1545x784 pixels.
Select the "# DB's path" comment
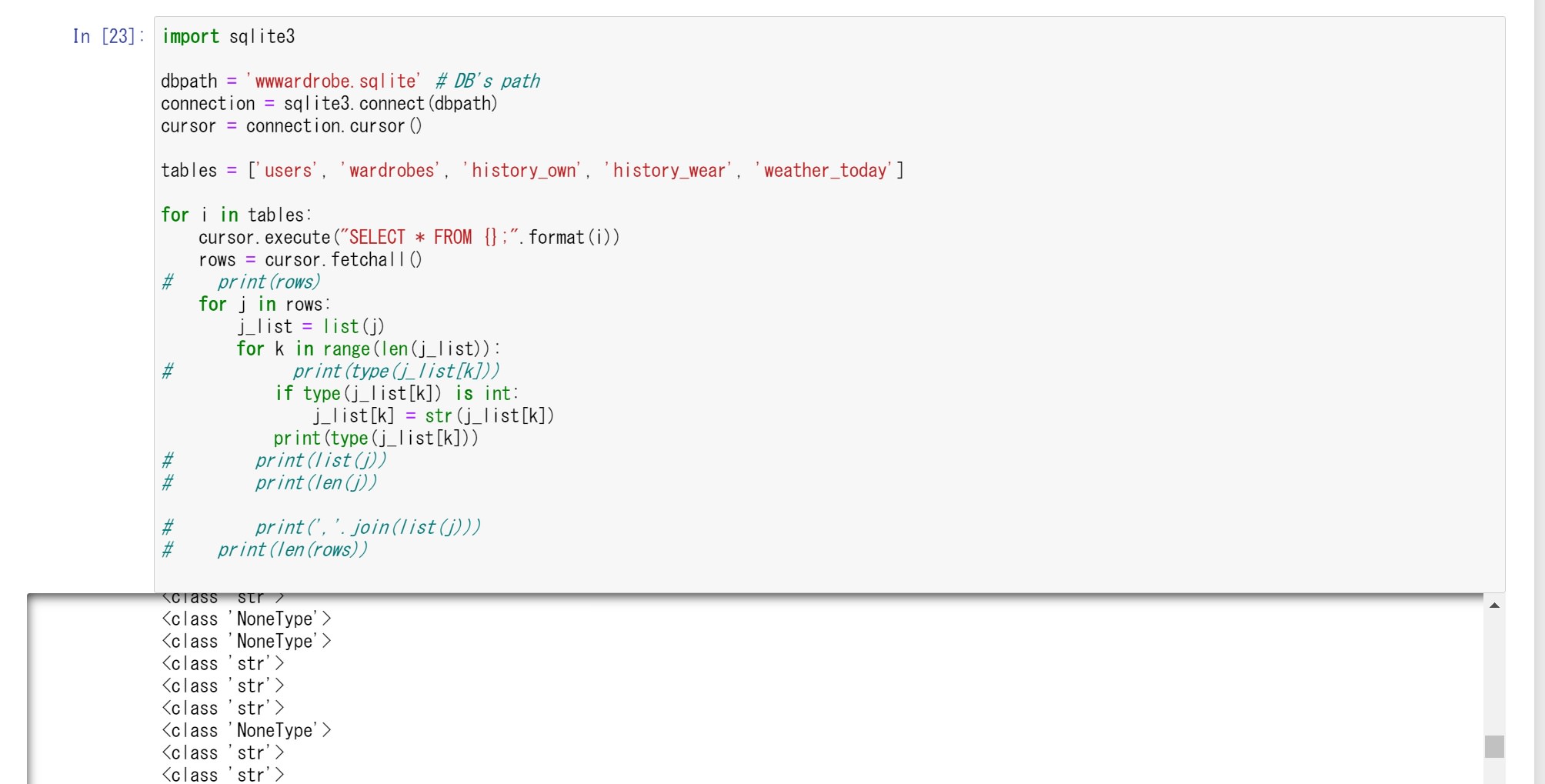click(x=488, y=81)
